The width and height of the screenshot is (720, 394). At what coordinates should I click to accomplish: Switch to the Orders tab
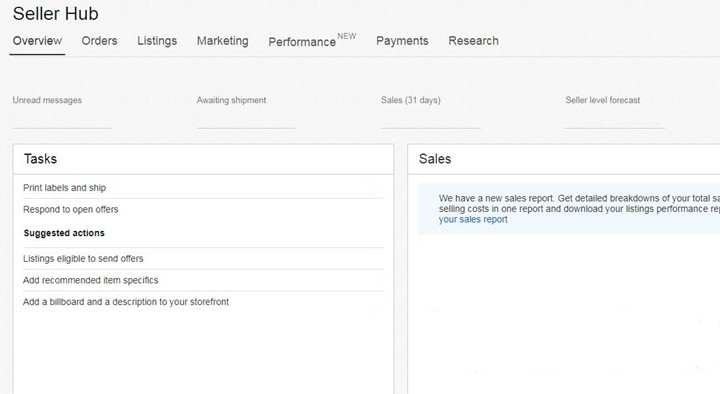point(99,41)
